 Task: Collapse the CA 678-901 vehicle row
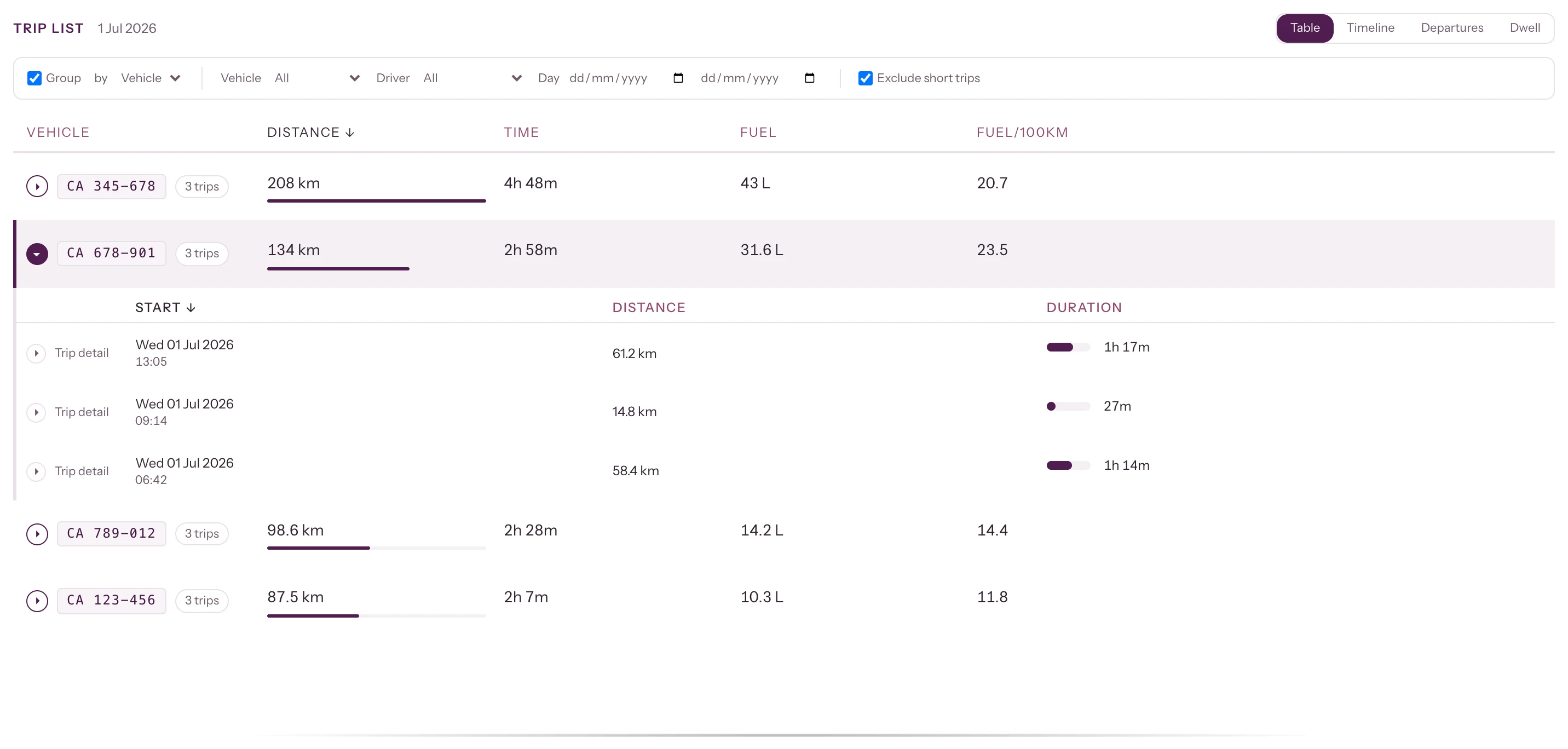[37, 253]
